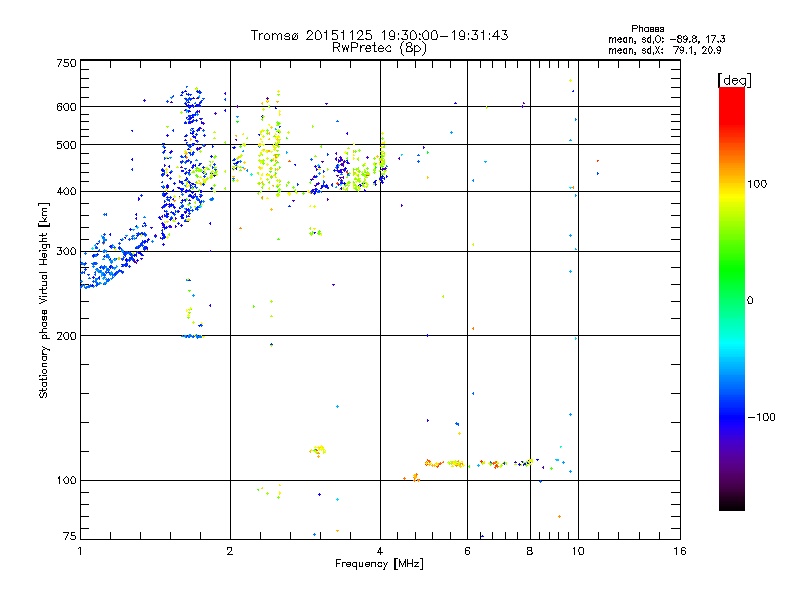The width and height of the screenshot is (800, 600).
Task: Click the 'mean, sd,O: -89.8, 17.3' statistic
Action: point(666,39)
